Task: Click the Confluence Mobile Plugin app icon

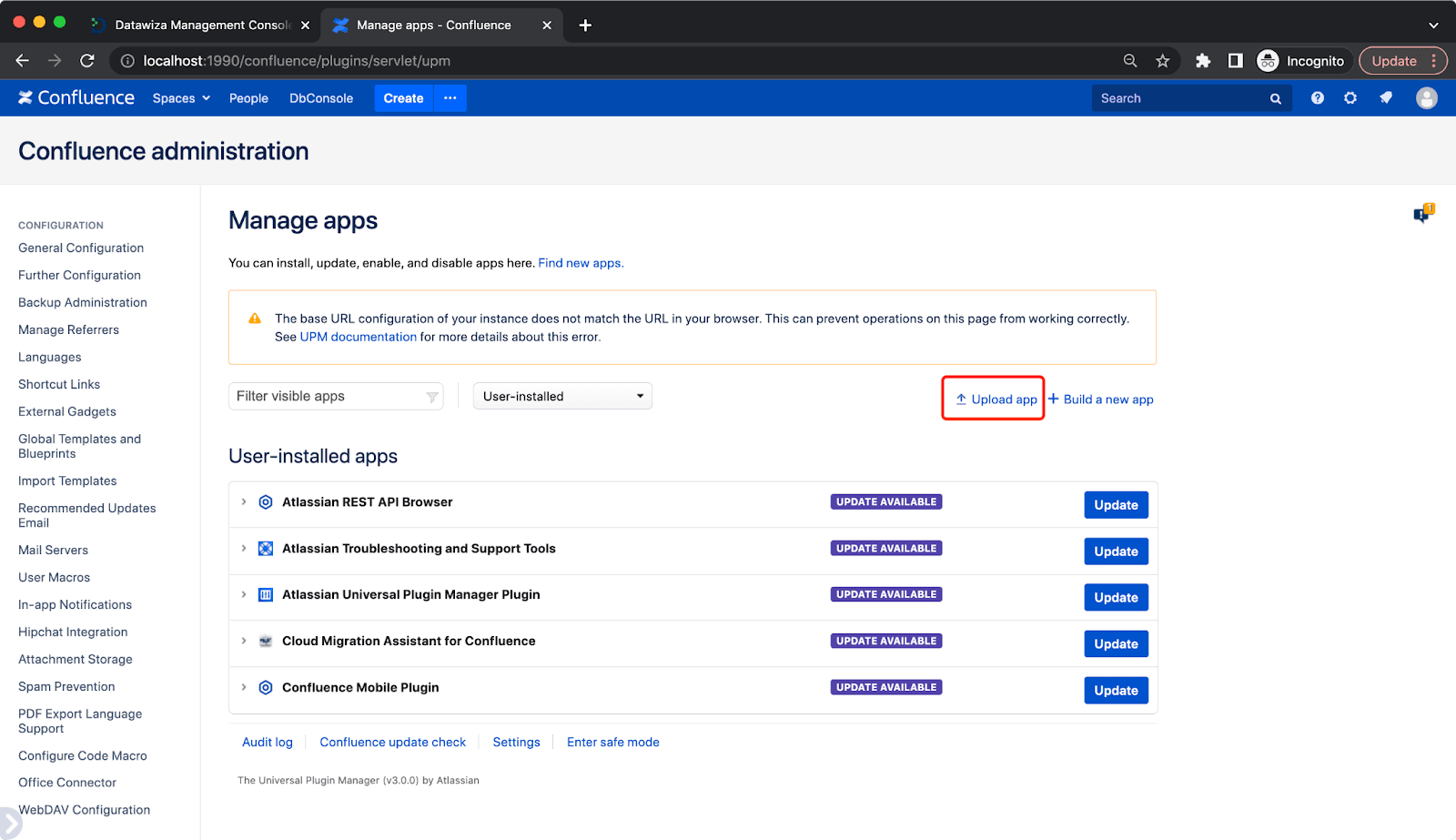Action: pos(266,688)
